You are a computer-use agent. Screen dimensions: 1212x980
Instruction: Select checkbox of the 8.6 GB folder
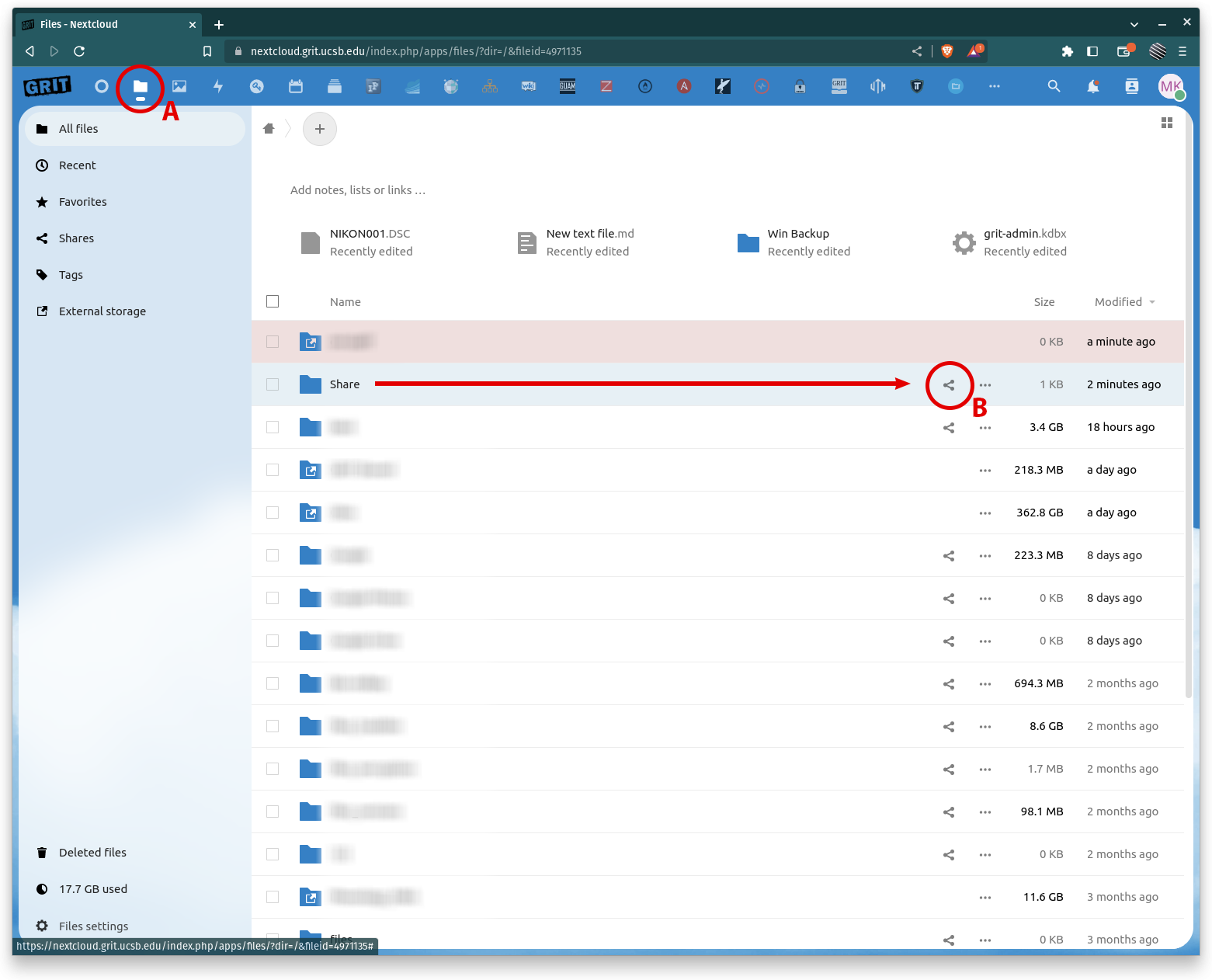coord(273,726)
